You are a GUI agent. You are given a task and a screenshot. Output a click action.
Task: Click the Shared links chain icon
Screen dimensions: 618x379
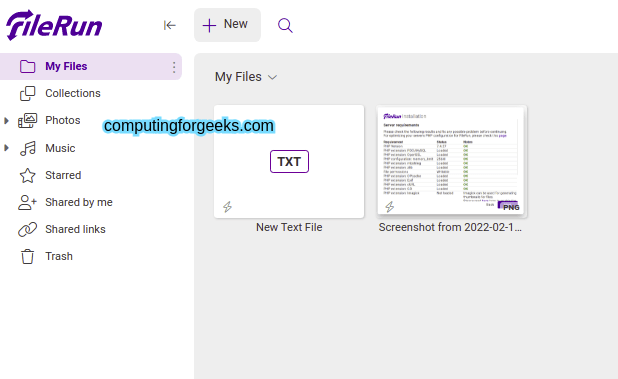click(28, 229)
